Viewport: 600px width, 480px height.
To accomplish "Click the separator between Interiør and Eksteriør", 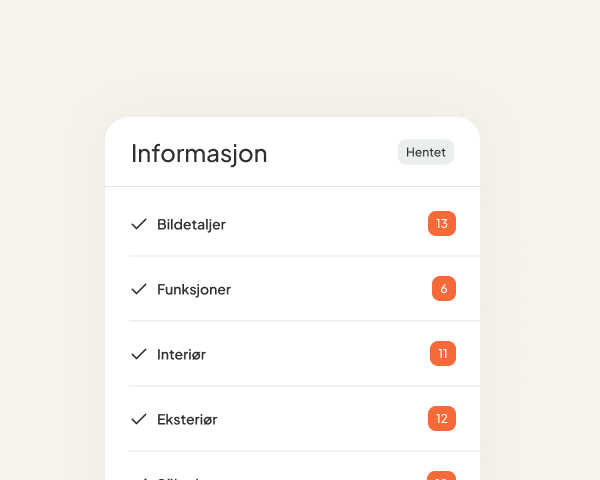I will tap(292, 386).
